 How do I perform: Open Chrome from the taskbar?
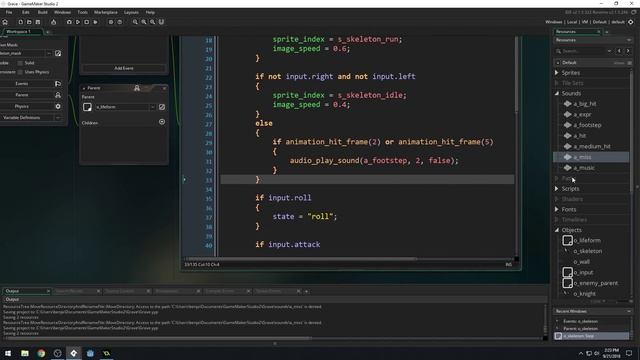click(41, 353)
